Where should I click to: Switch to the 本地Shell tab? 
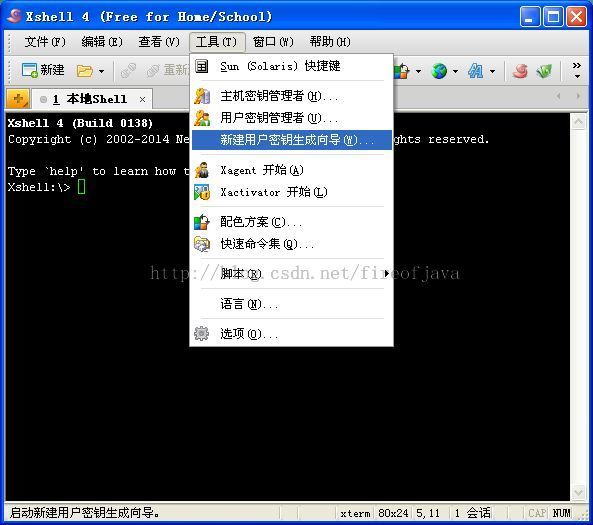coord(92,99)
